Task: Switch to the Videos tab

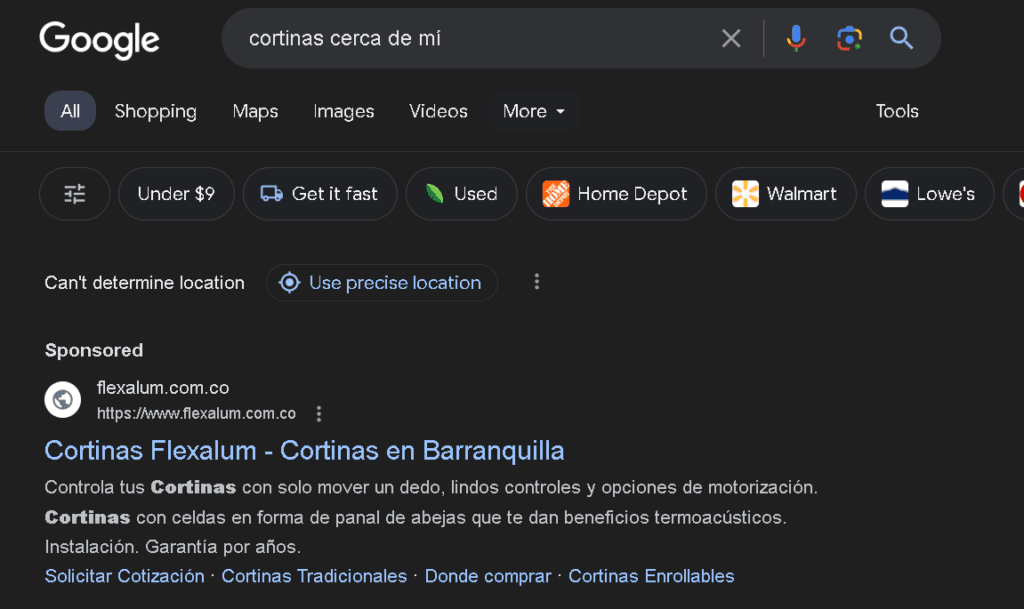Action: click(438, 111)
